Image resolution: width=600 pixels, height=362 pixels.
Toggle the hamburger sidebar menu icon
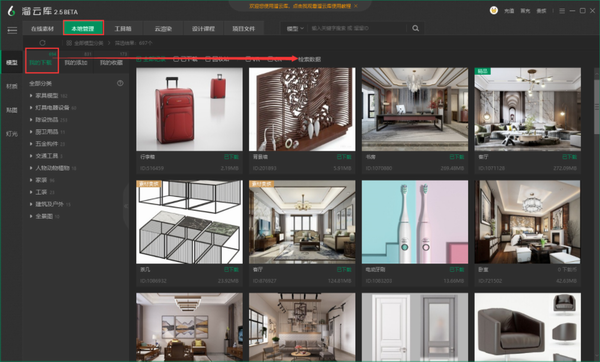pos(12,30)
